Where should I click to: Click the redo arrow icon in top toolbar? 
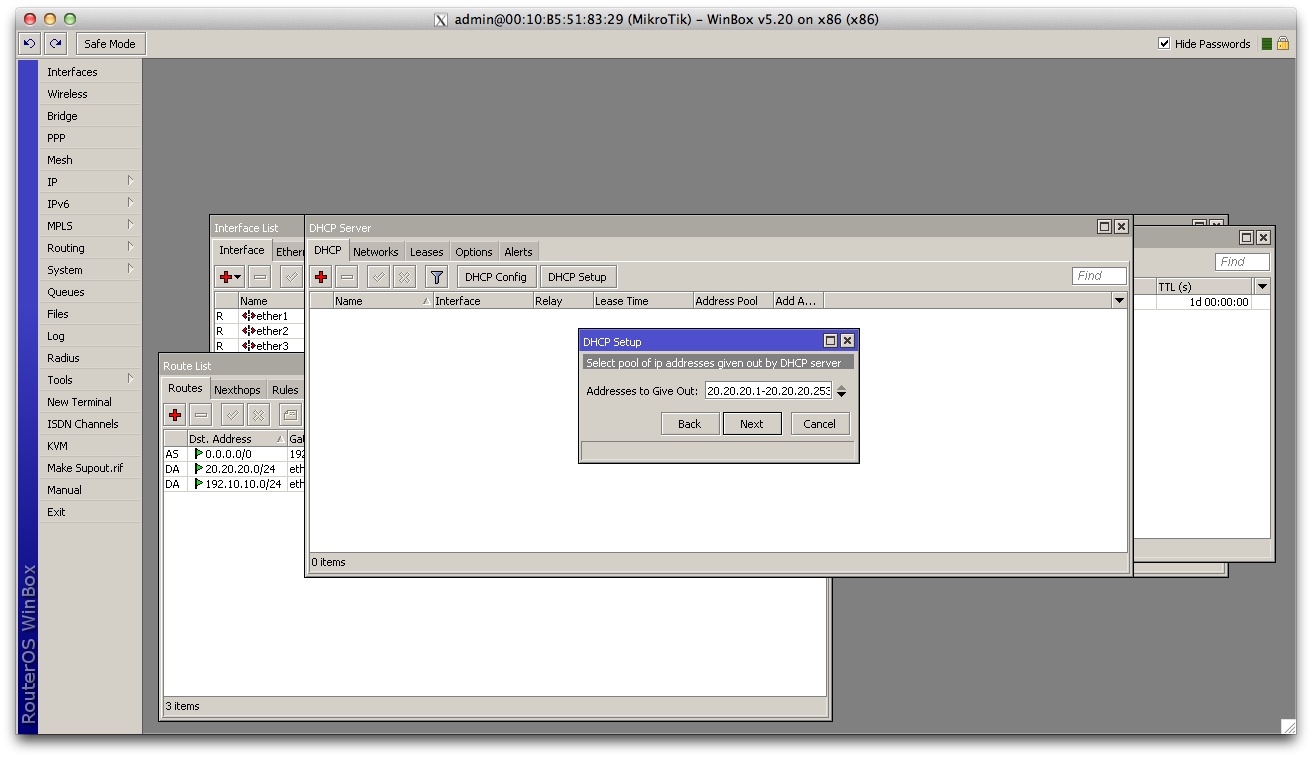(55, 44)
